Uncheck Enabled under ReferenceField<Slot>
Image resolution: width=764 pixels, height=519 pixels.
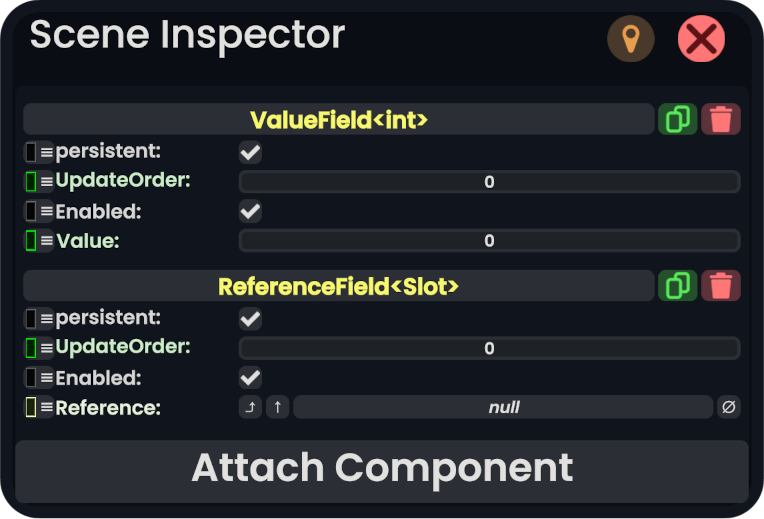point(250,378)
